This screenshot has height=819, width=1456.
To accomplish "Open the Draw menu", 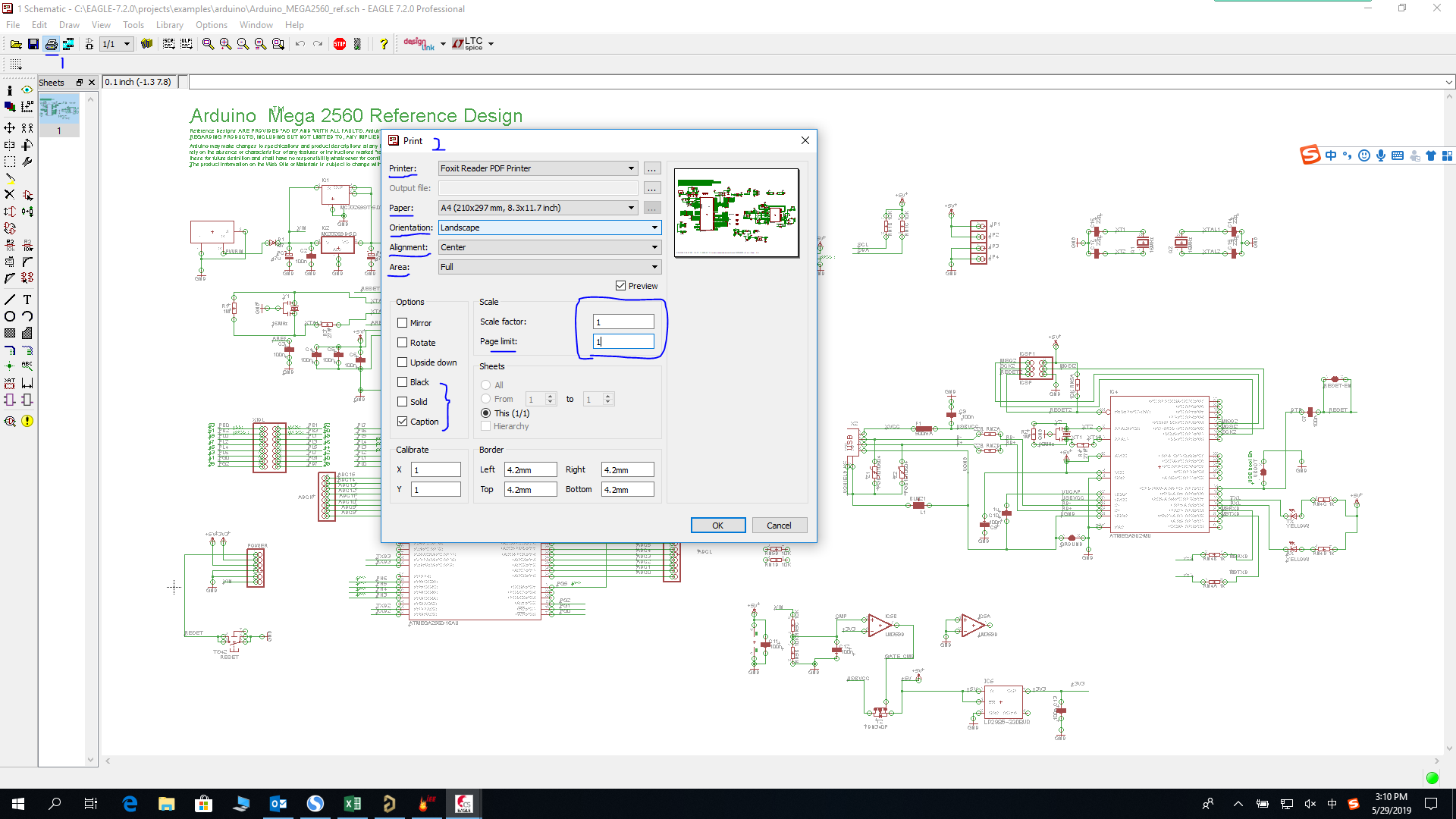I will pos(69,25).
